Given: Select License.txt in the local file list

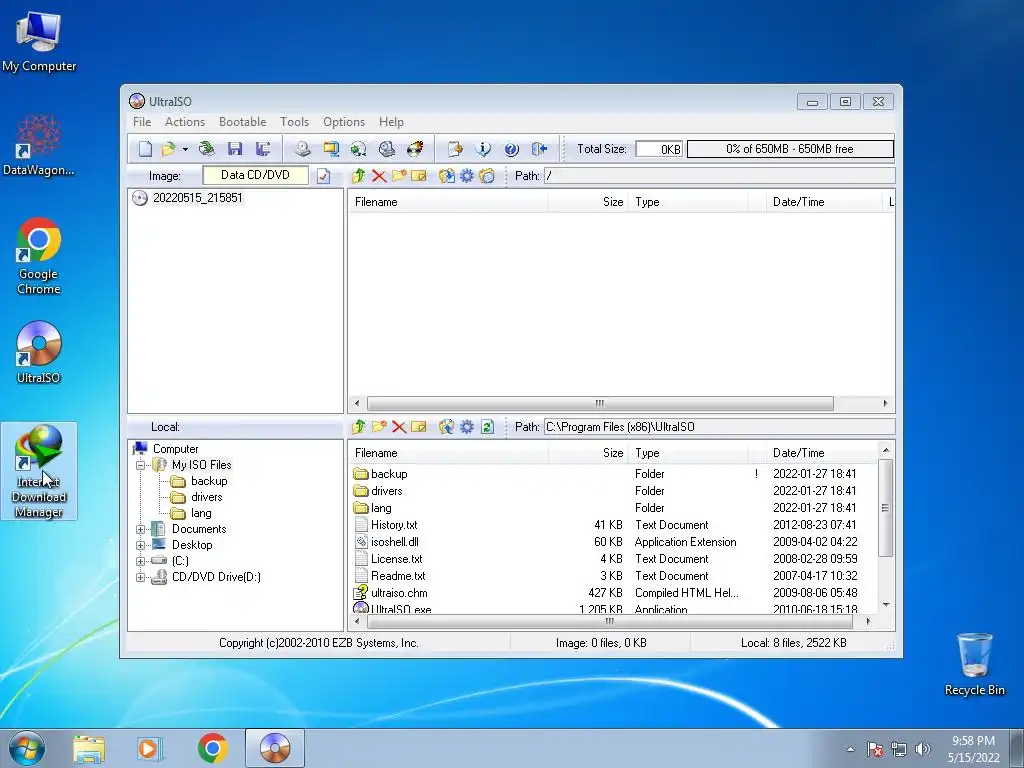Looking at the screenshot, I should [x=396, y=559].
